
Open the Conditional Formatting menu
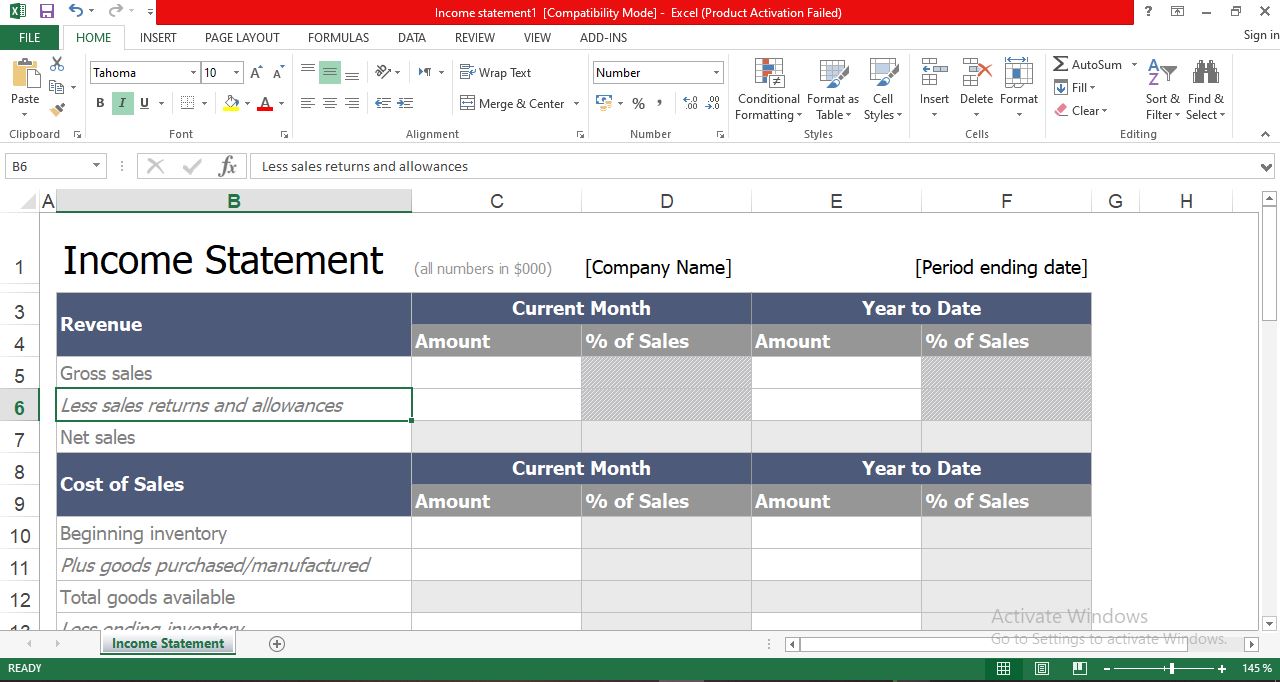coord(768,90)
